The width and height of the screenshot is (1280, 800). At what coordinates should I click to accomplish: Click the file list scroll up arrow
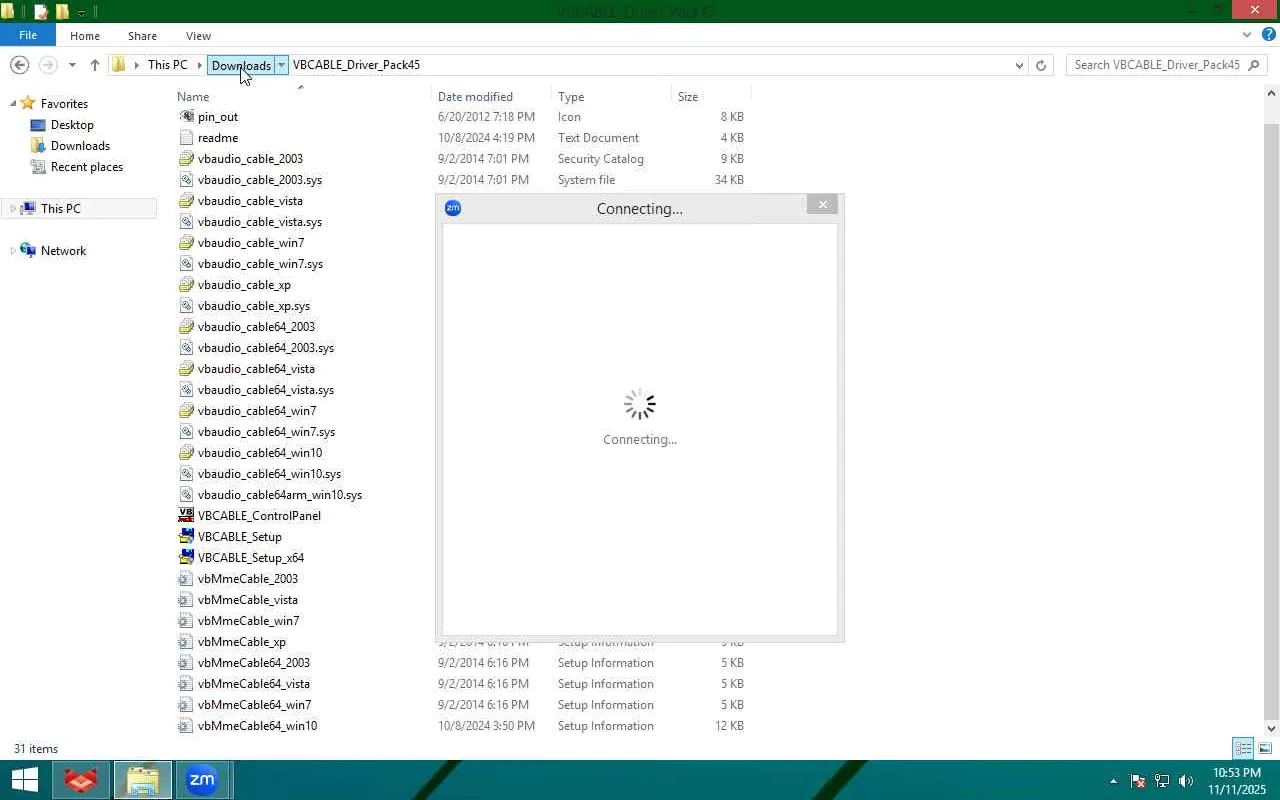1272,94
